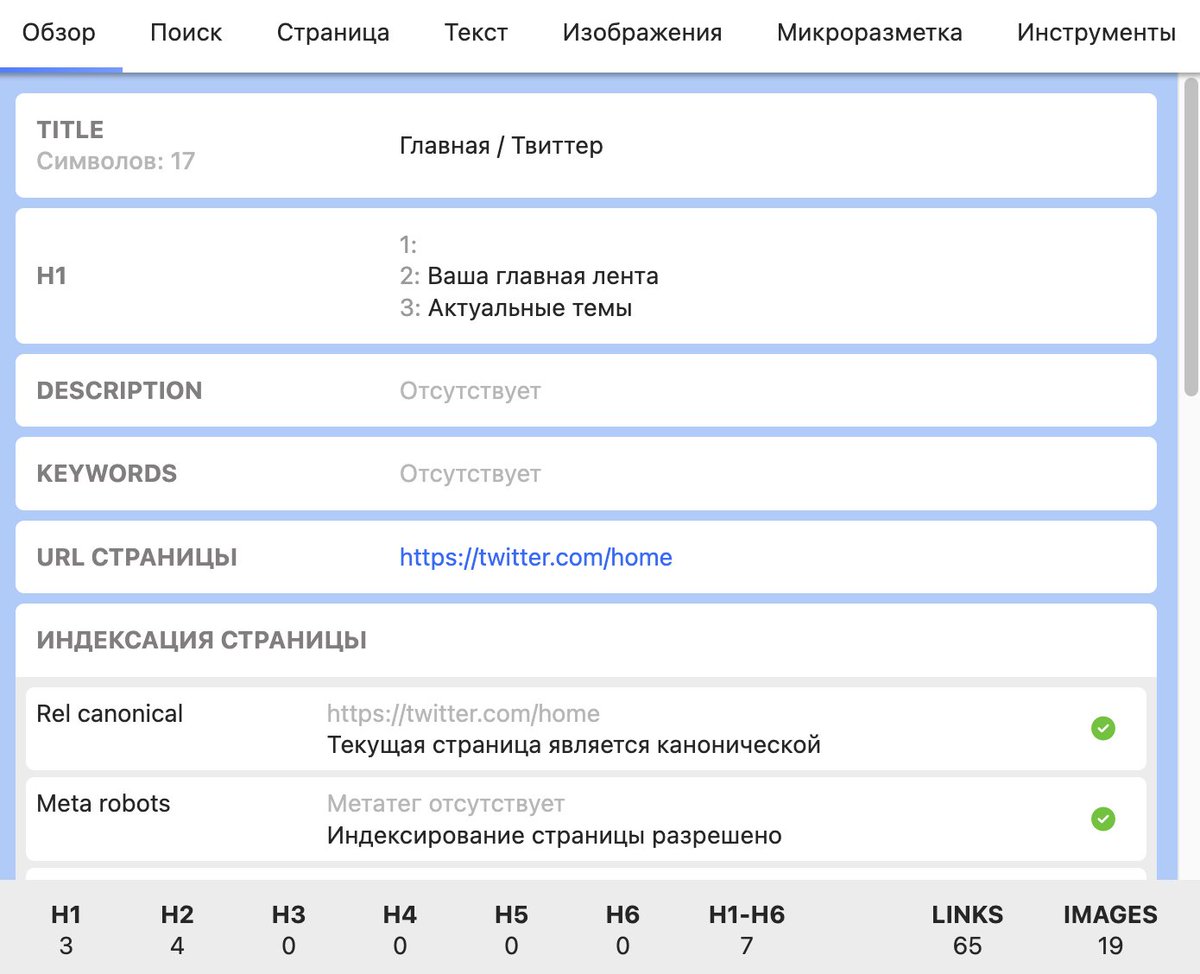
Task: Click the H1 entry Ваша главная лента
Action: click(x=543, y=276)
